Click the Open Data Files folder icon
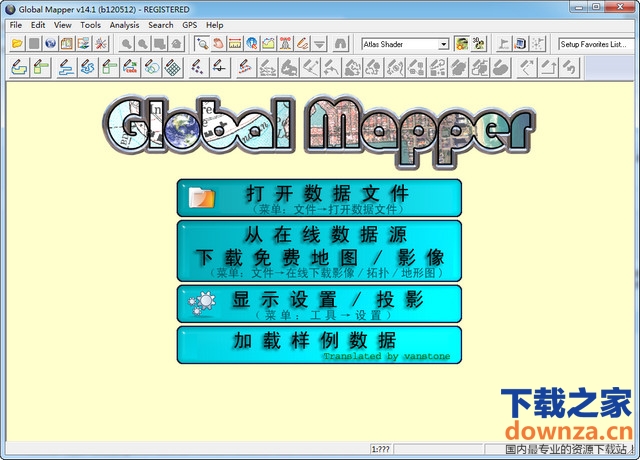Image resolution: width=640 pixels, height=460 pixels. point(17,43)
